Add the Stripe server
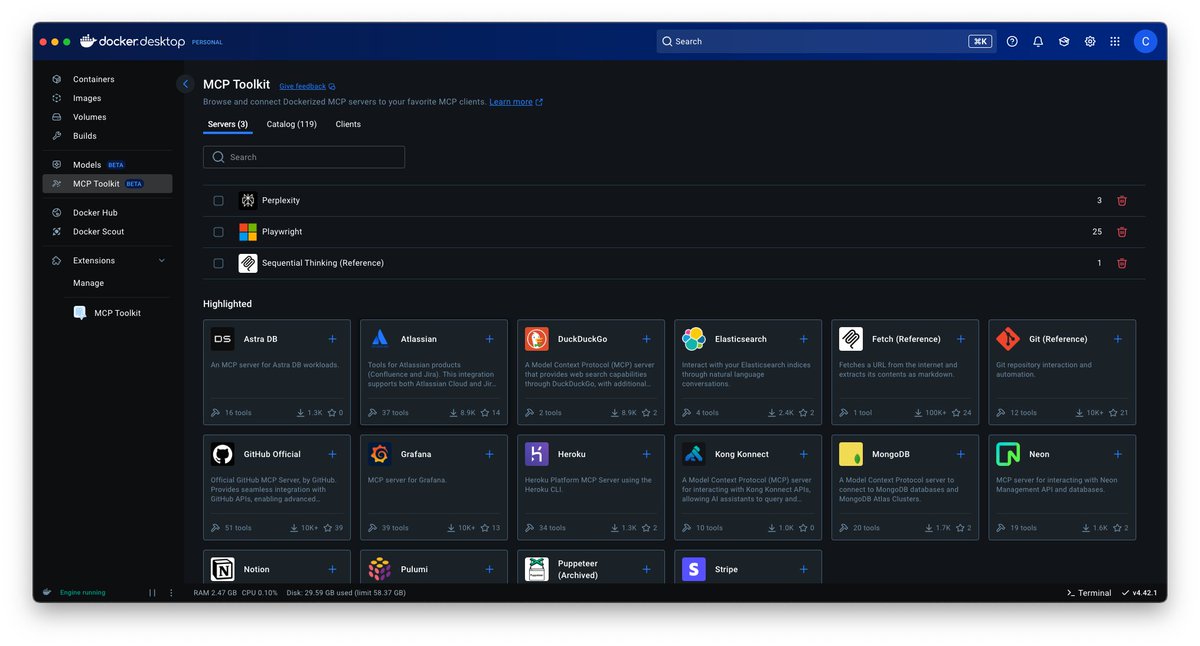Image resolution: width=1200 pixels, height=646 pixels. [804, 569]
